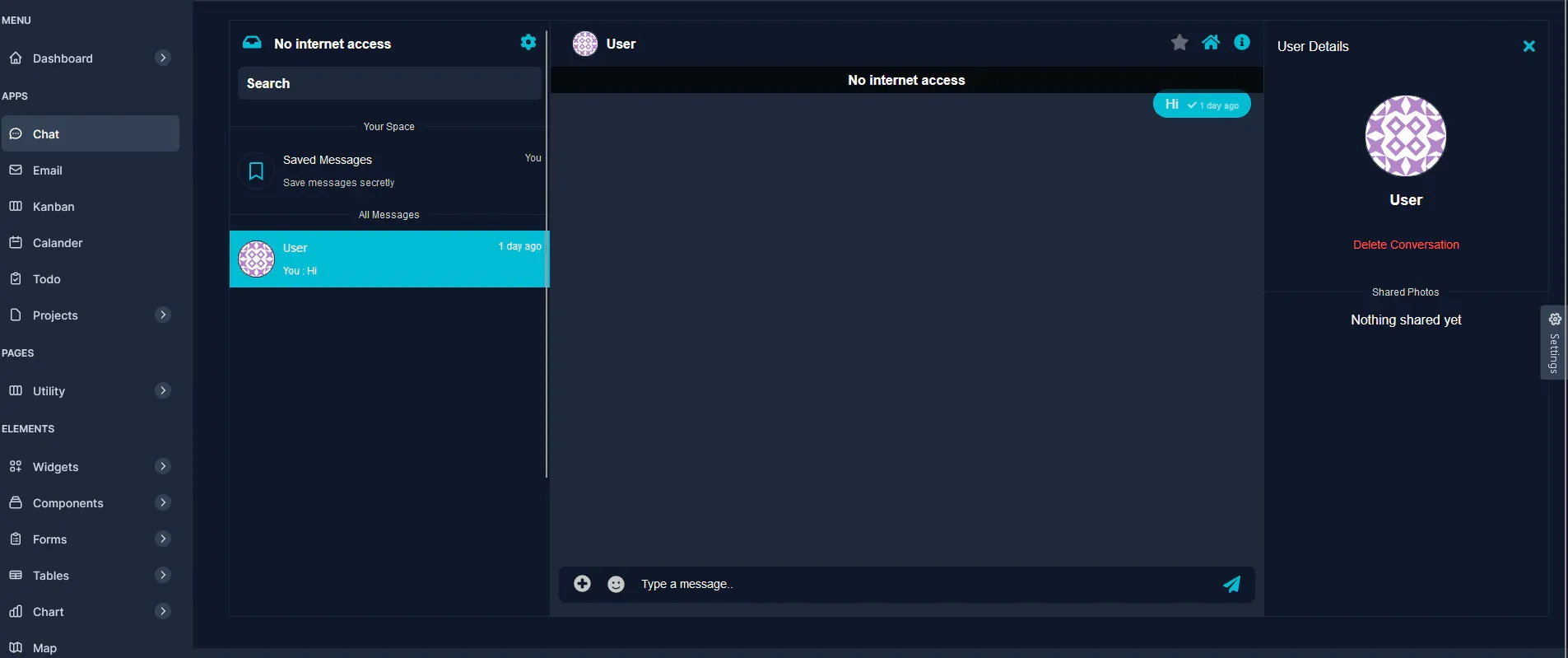
Task: Open the Map menu item
Action: (91, 647)
